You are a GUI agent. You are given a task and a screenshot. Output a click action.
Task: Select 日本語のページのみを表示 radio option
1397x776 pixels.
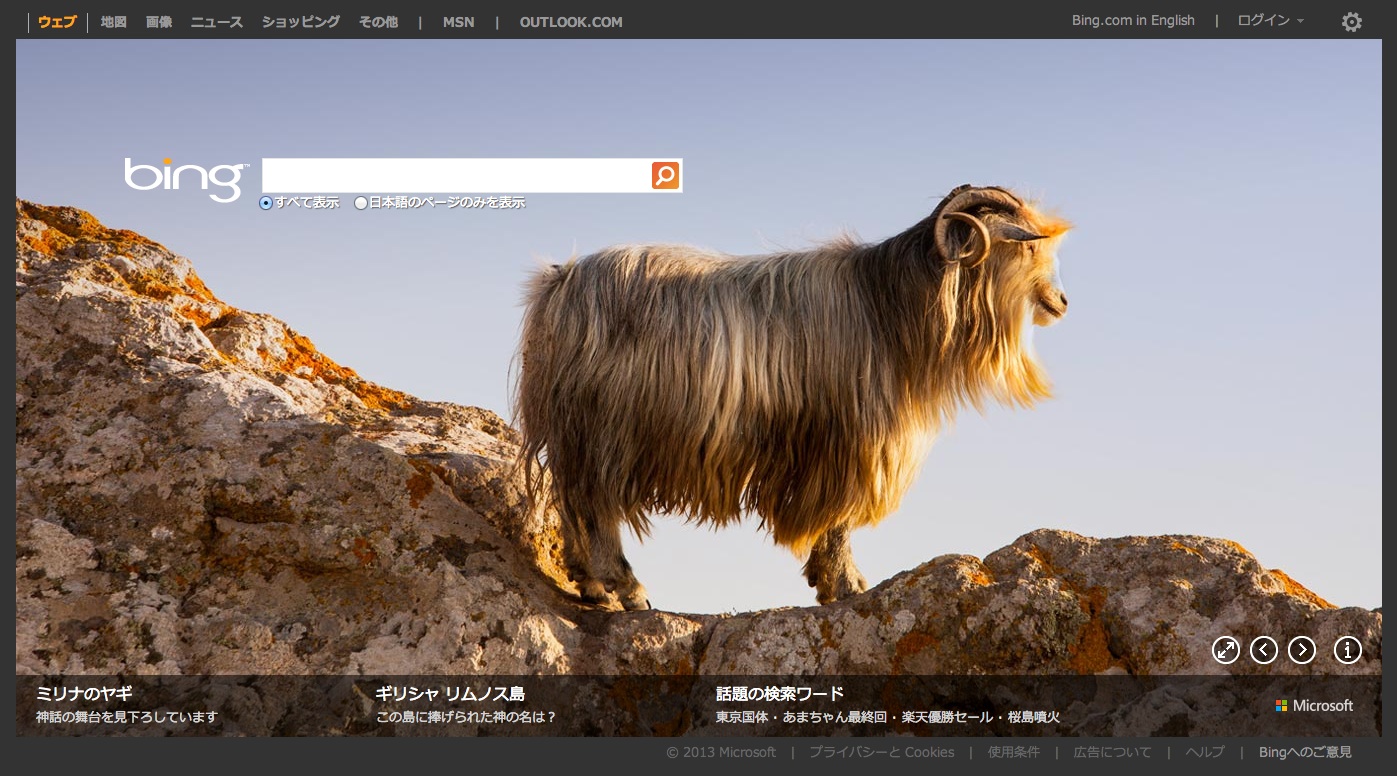coord(361,203)
